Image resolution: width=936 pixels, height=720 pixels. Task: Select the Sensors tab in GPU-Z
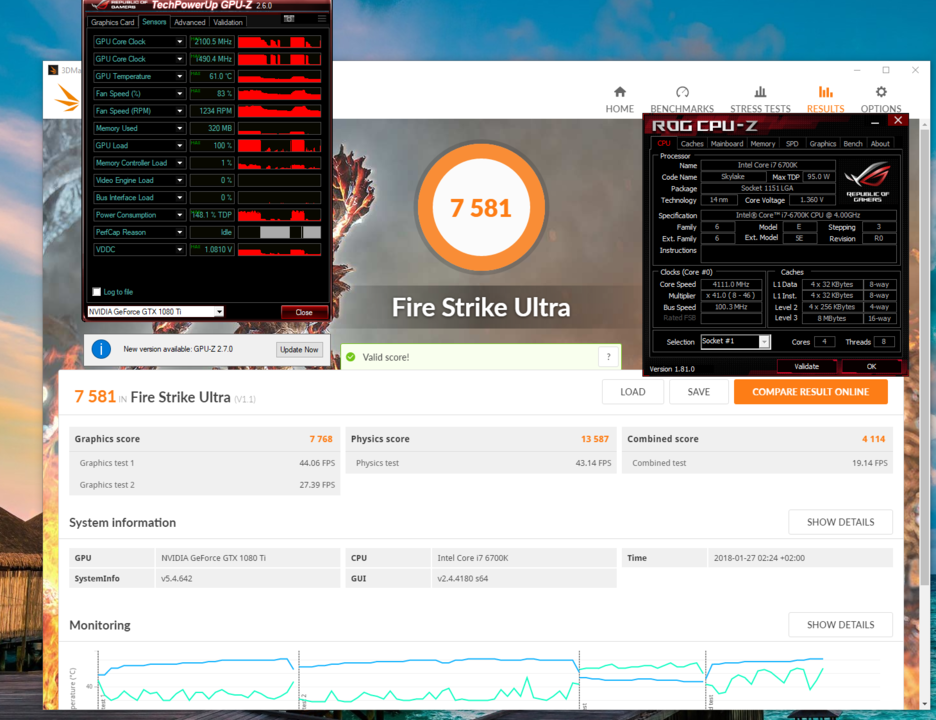pos(154,21)
